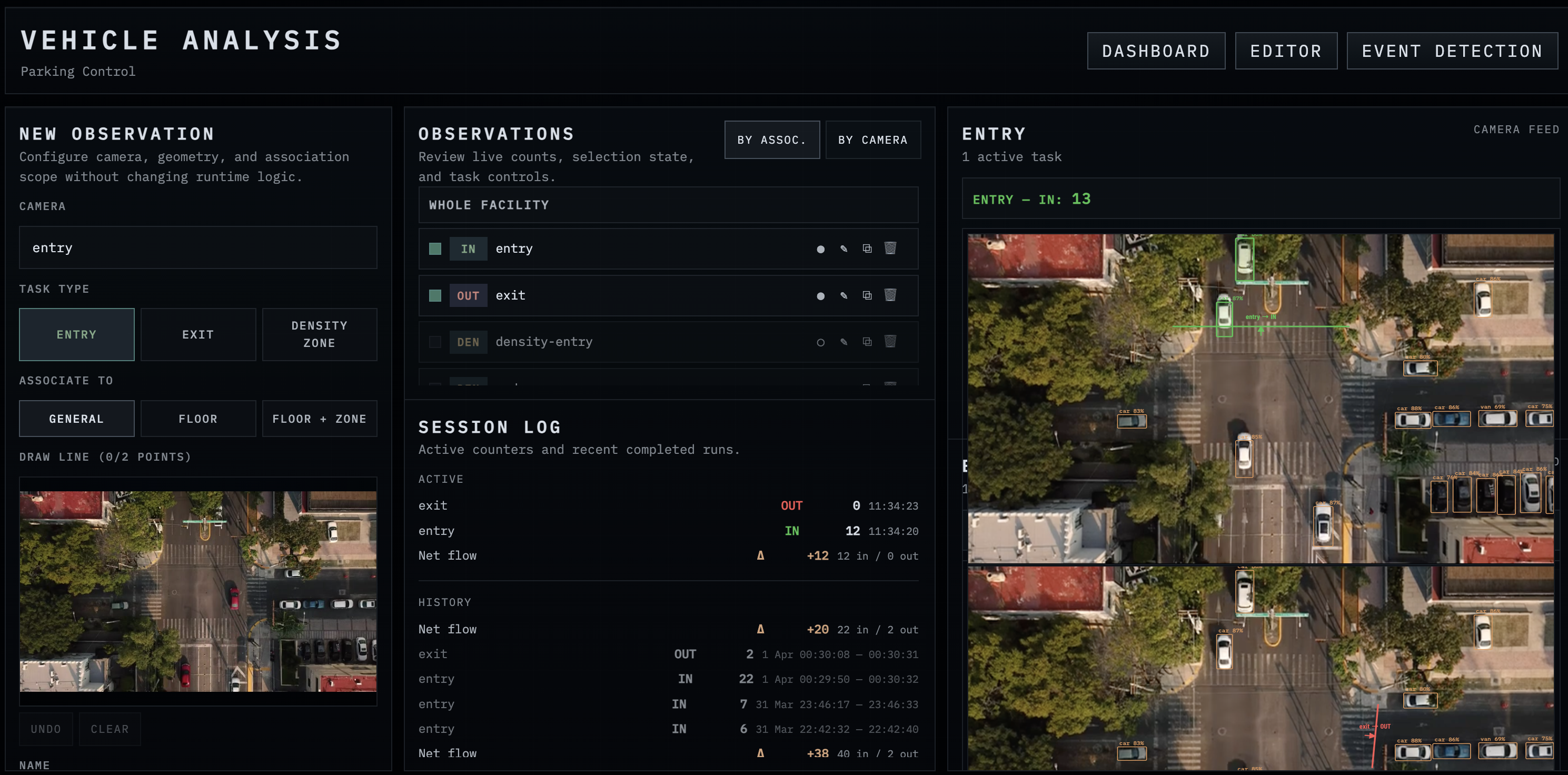1568x775 pixels.
Task: Duplicate the exit observation
Action: 867,296
